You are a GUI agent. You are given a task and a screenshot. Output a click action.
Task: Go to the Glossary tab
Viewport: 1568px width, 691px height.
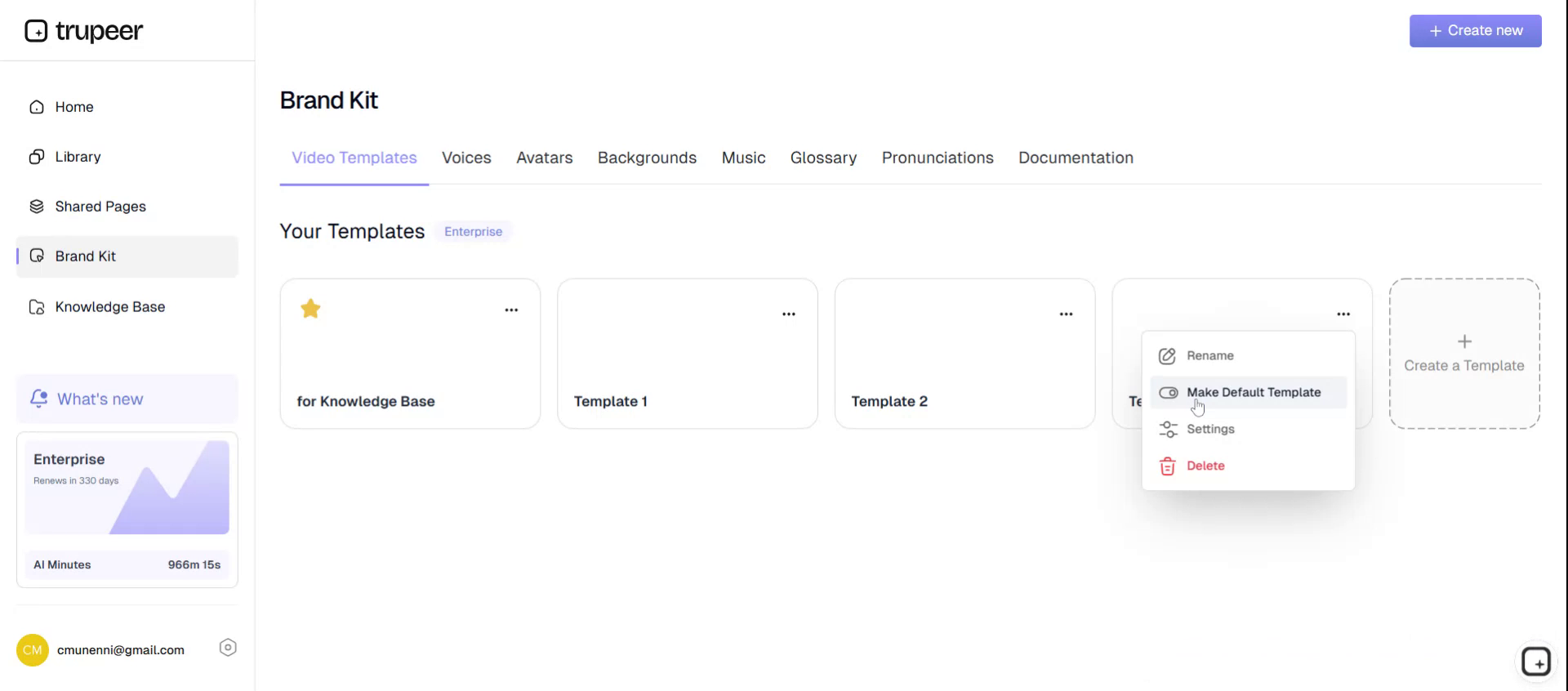823,158
